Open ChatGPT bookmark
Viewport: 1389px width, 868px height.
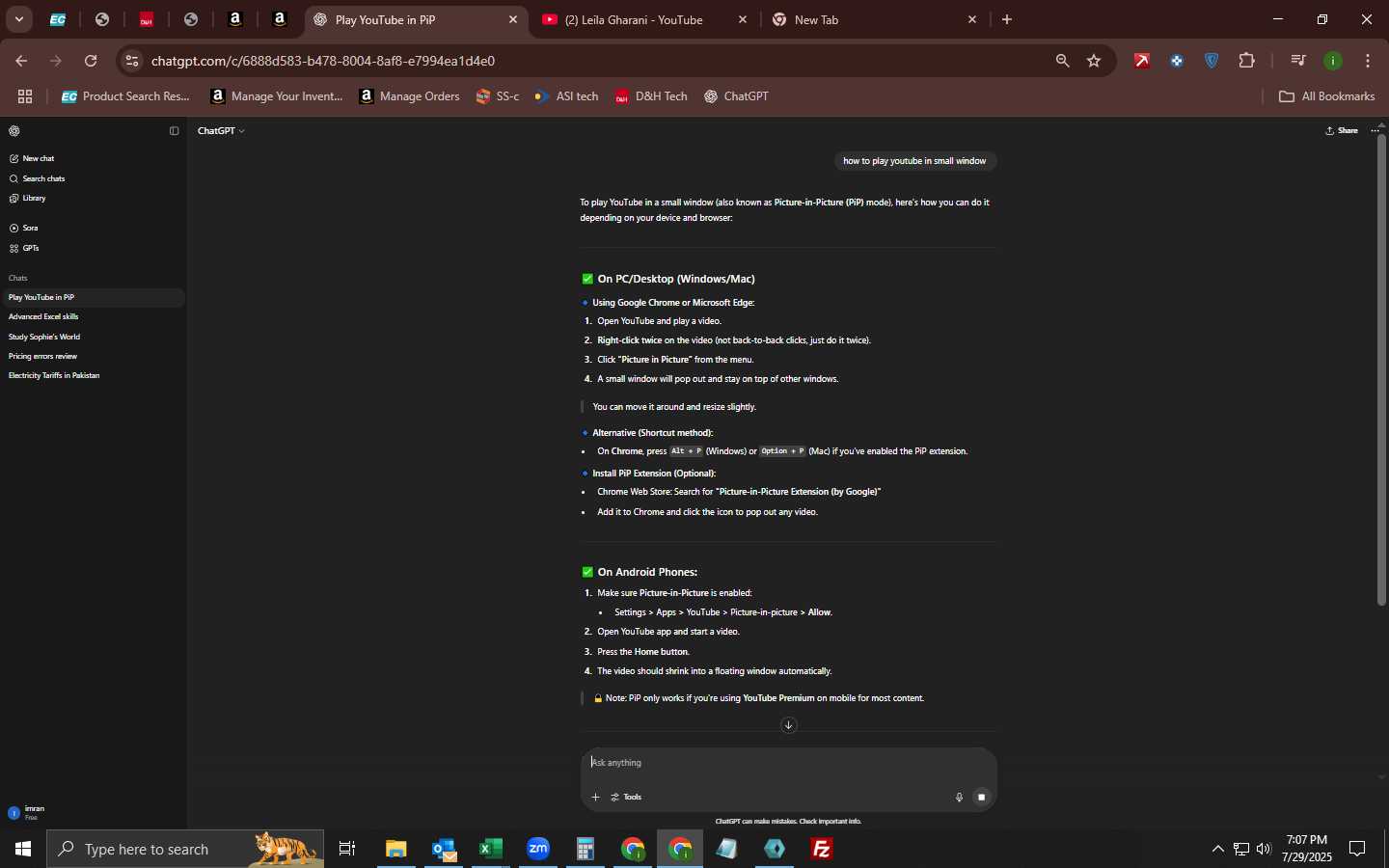[736, 96]
